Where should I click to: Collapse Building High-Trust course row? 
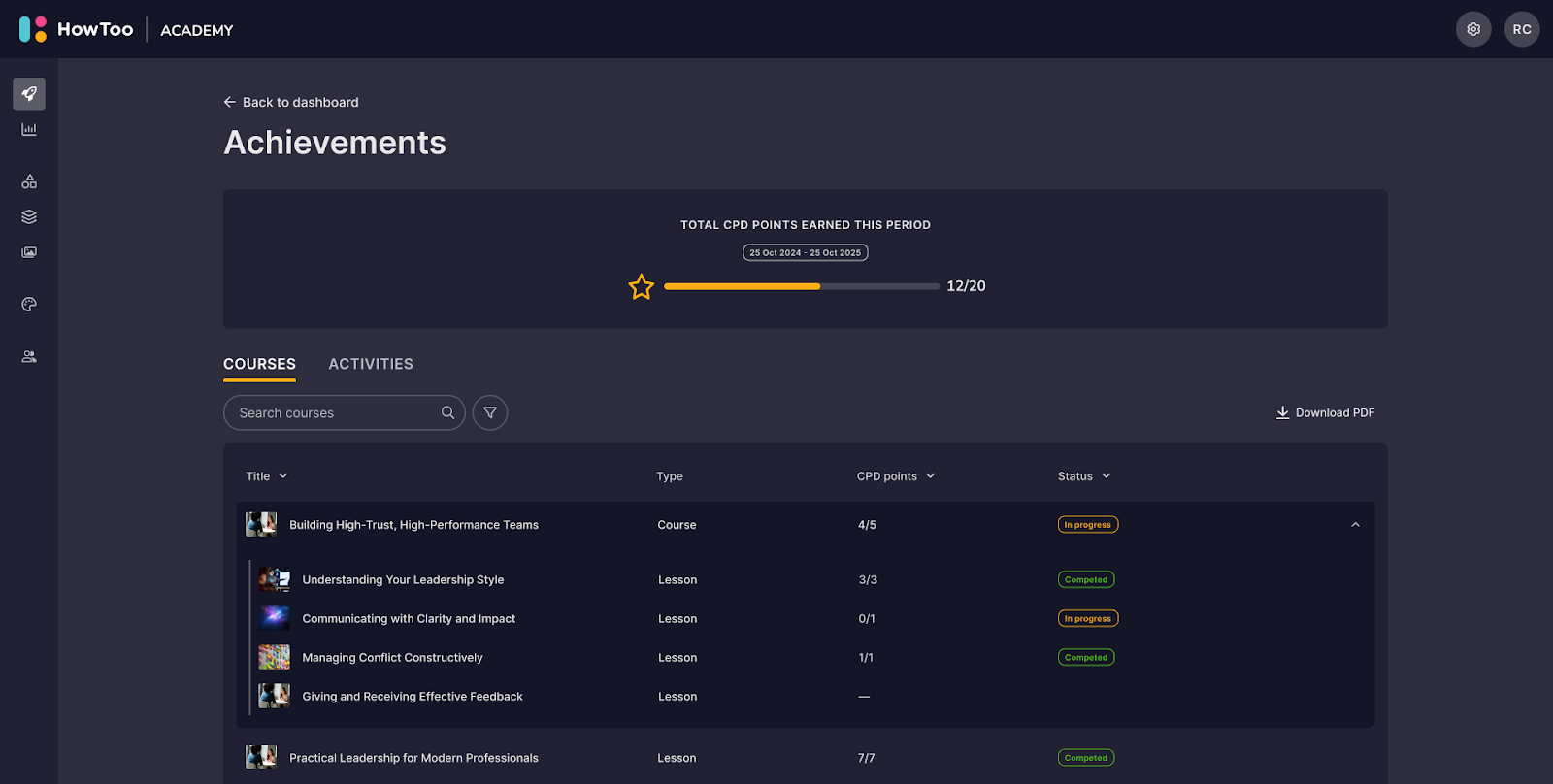(x=1355, y=525)
